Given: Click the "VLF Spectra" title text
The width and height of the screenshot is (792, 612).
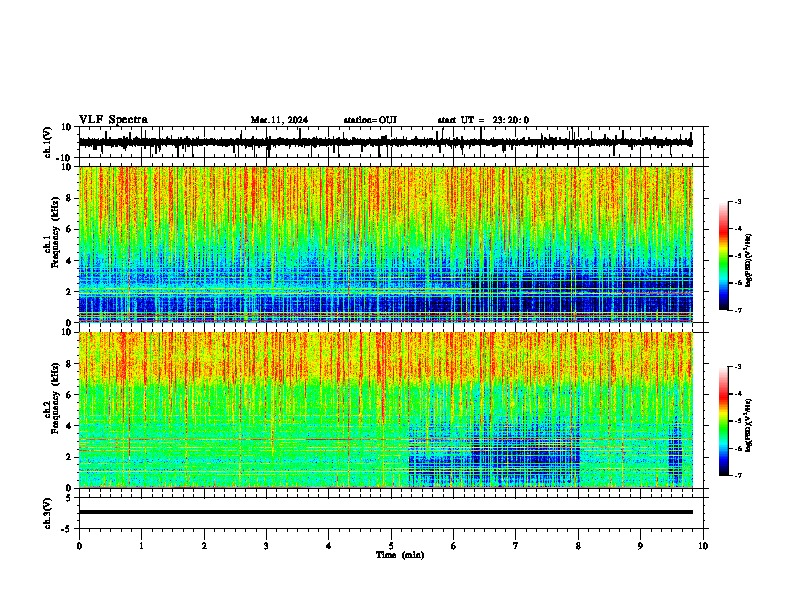Looking at the screenshot, I should coord(113,120).
